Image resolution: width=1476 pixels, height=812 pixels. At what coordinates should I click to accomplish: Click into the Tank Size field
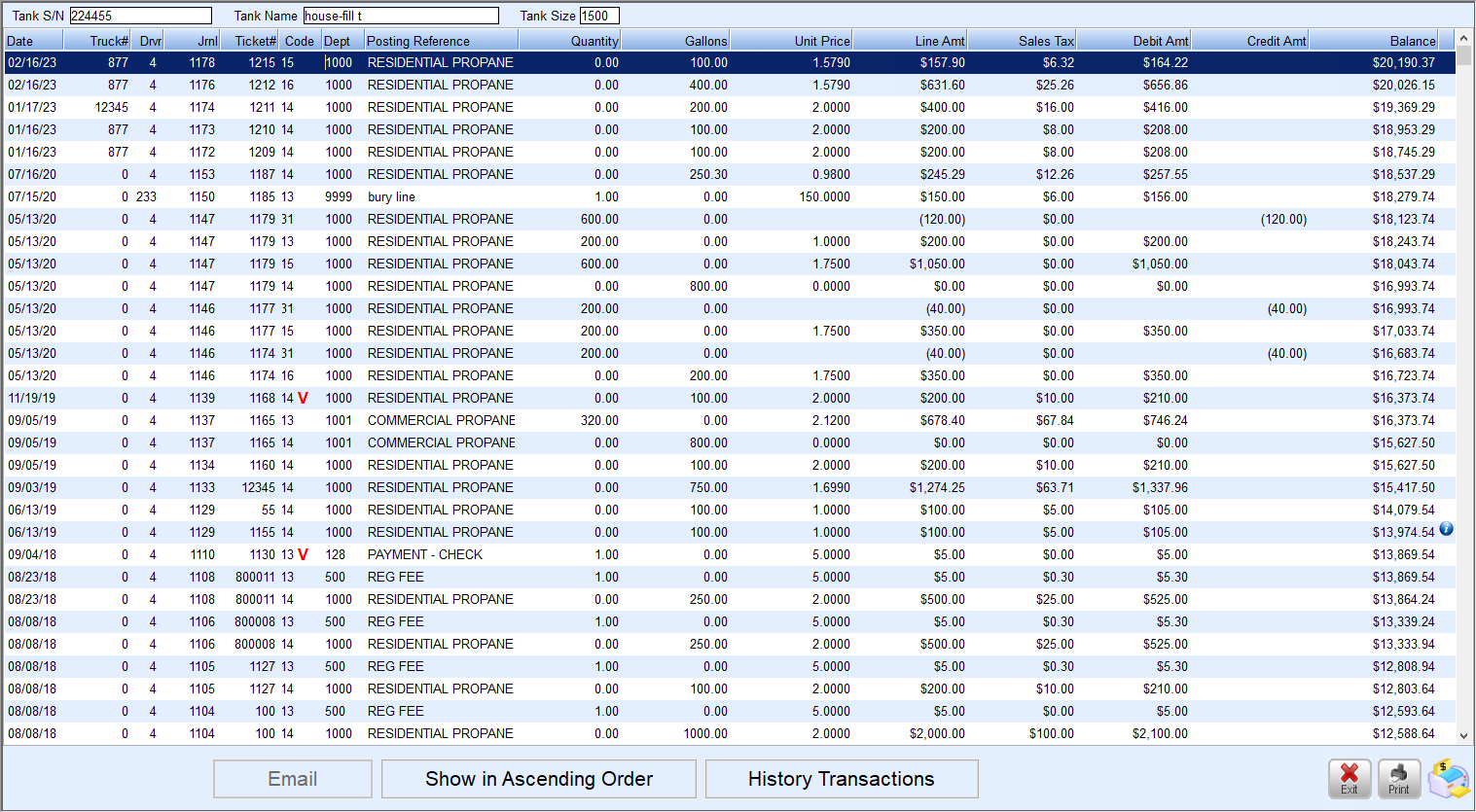(x=599, y=16)
